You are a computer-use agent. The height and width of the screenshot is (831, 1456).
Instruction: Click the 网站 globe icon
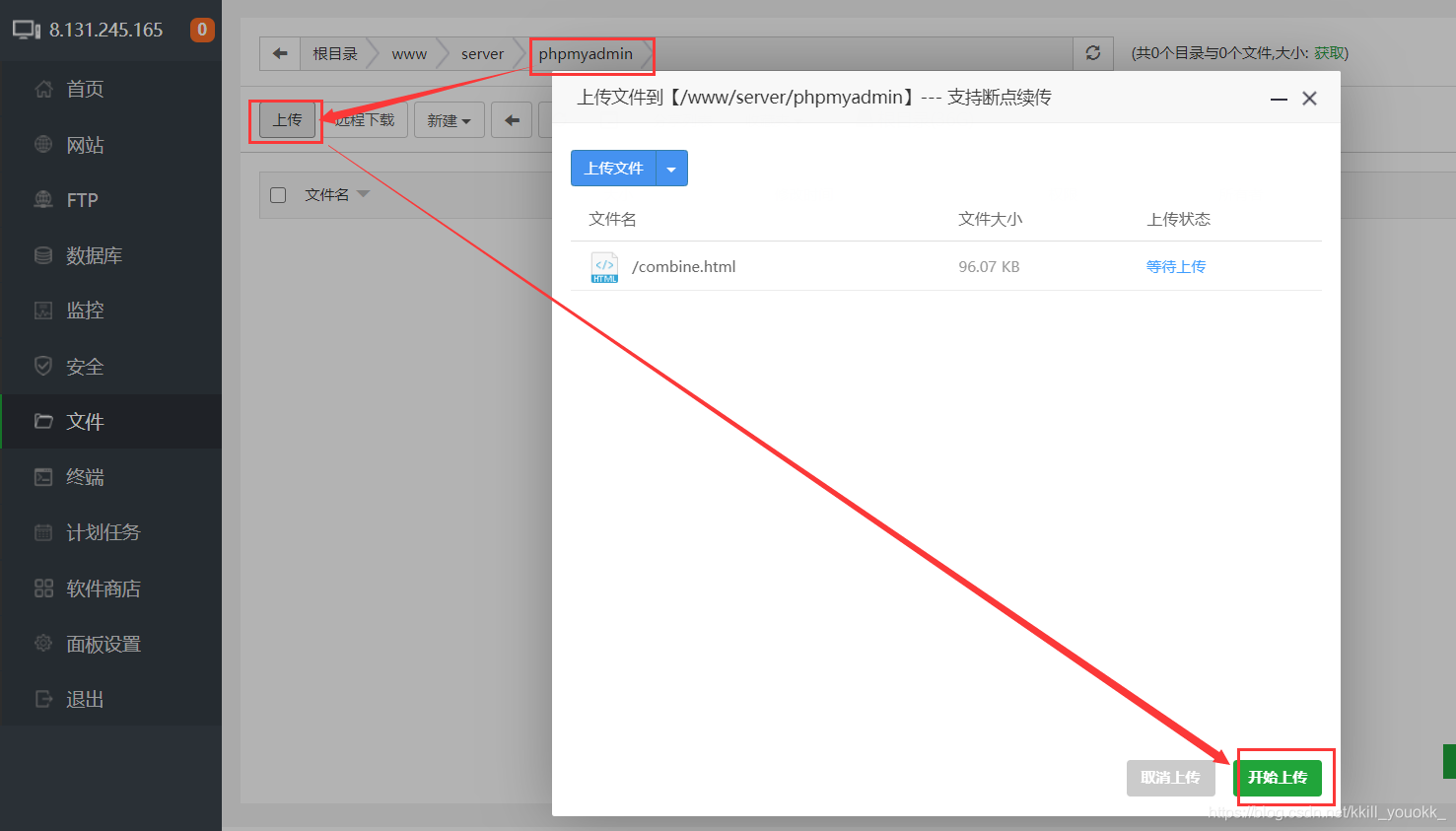click(x=43, y=145)
